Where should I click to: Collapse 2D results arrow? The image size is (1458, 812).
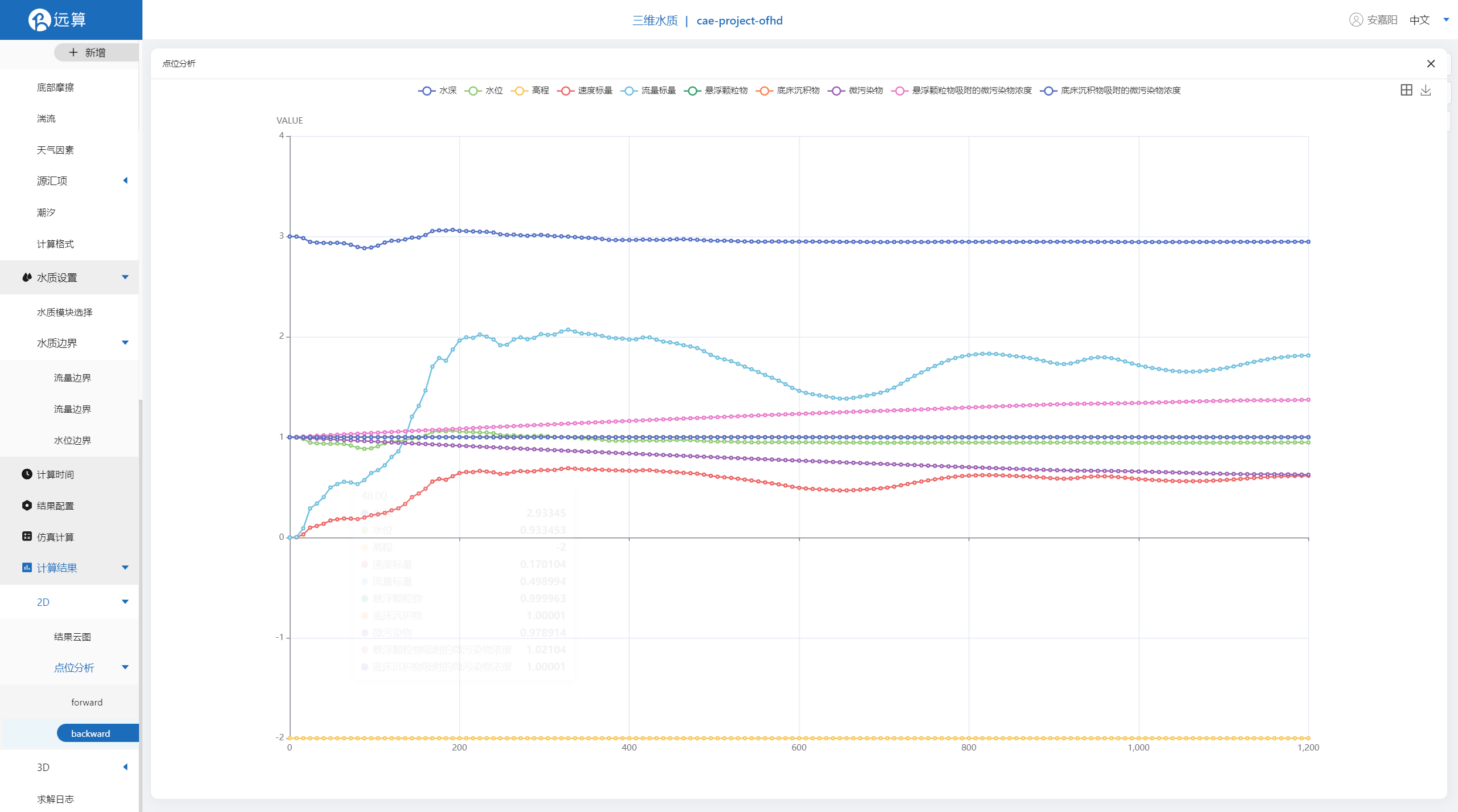[x=125, y=602]
